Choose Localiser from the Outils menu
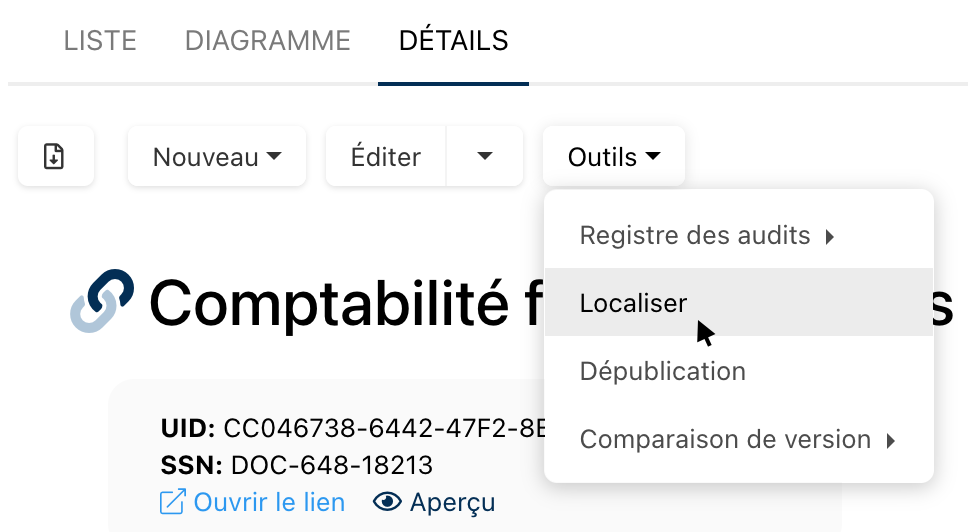 [633, 303]
